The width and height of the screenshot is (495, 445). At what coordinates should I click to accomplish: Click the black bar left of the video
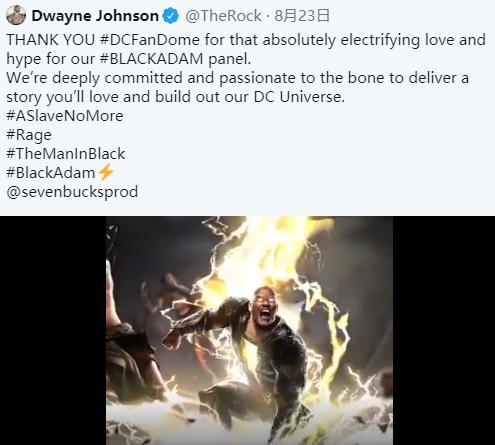(x=53, y=331)
